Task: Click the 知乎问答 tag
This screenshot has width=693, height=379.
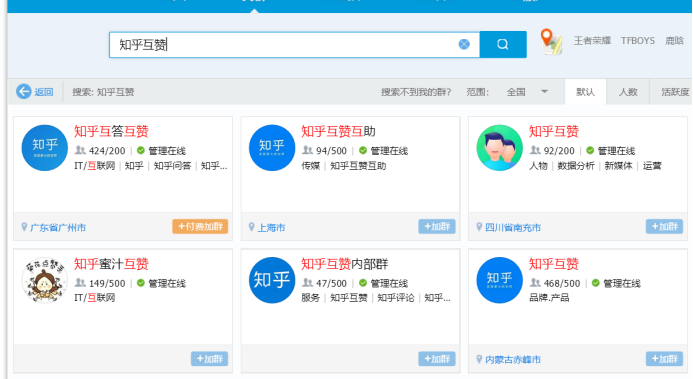Action: pyautogui.click(x=172, y=166)
